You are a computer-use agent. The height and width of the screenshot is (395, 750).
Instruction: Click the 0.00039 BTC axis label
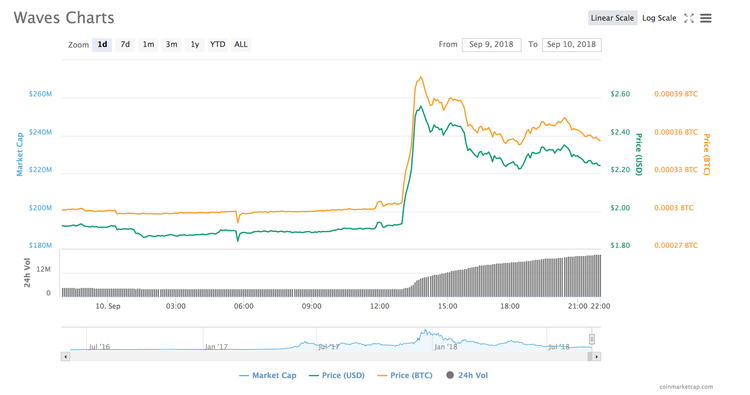click(676, 94)
